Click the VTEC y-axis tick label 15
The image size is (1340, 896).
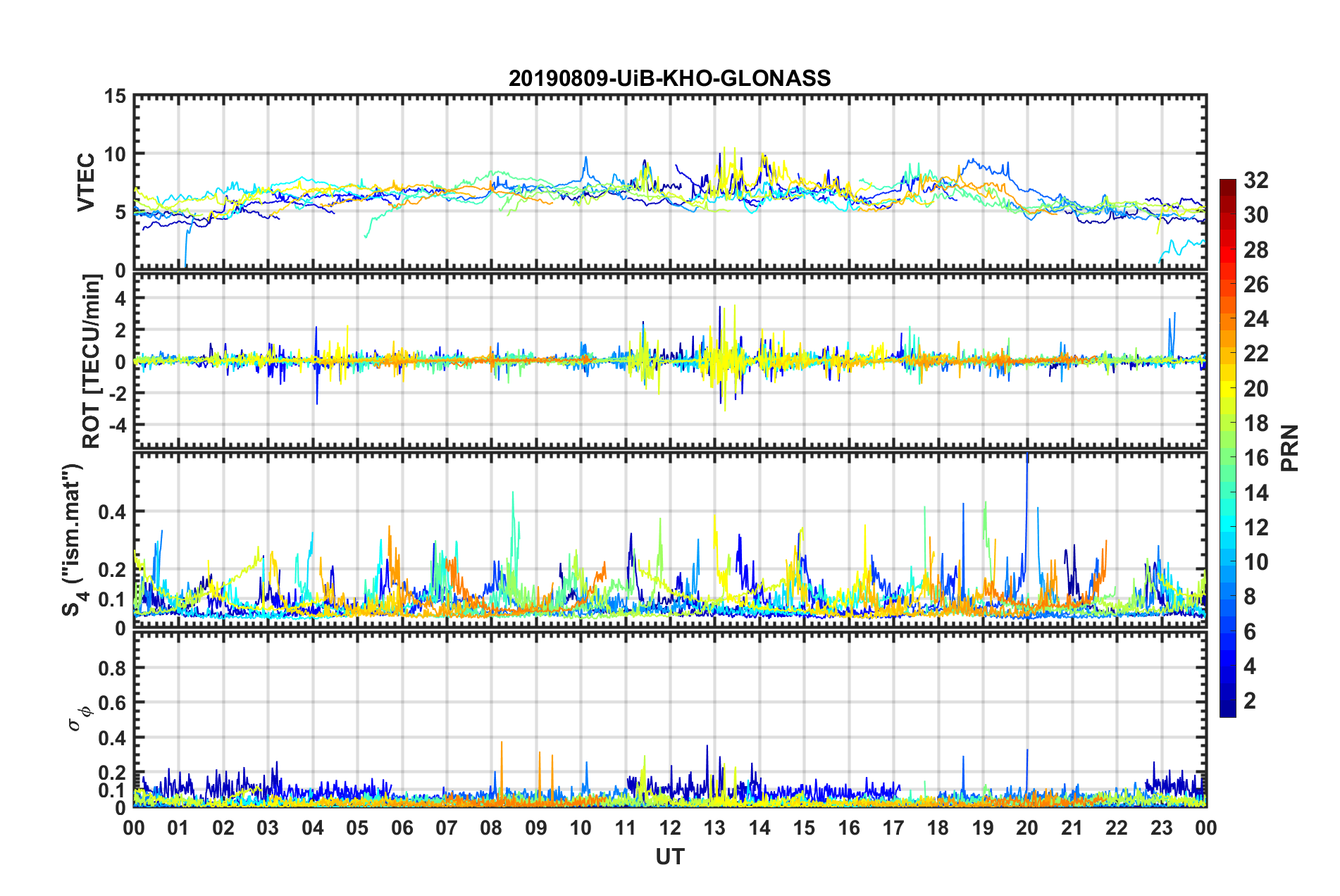[x=116, y=97]
